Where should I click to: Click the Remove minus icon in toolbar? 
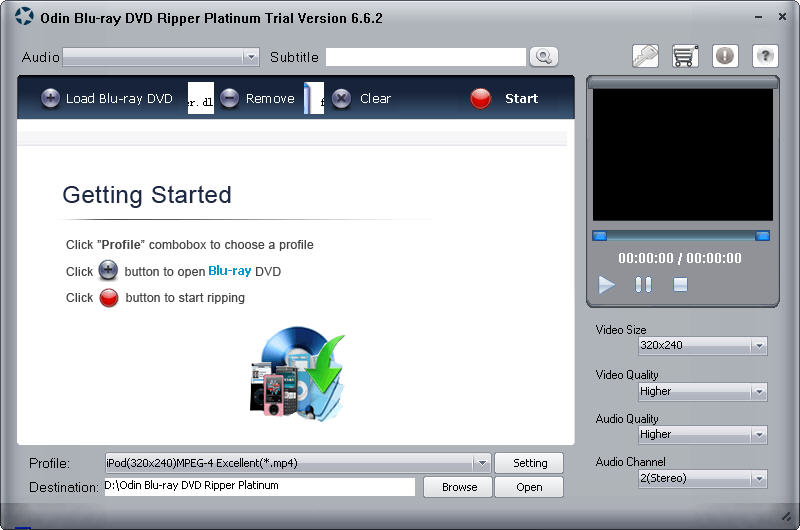click(230, 98)
